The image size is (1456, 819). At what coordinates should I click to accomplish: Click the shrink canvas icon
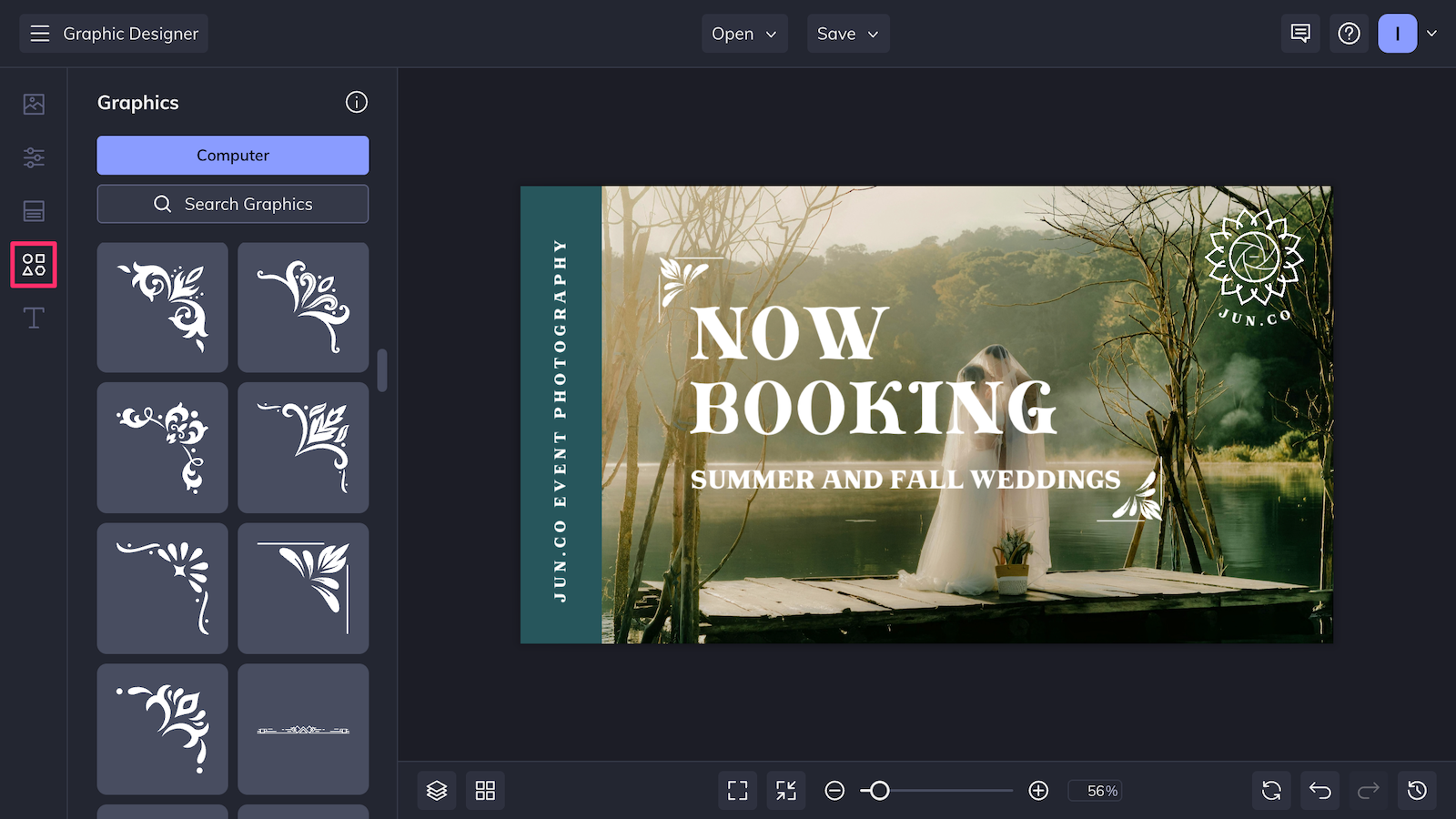point(786,790)
